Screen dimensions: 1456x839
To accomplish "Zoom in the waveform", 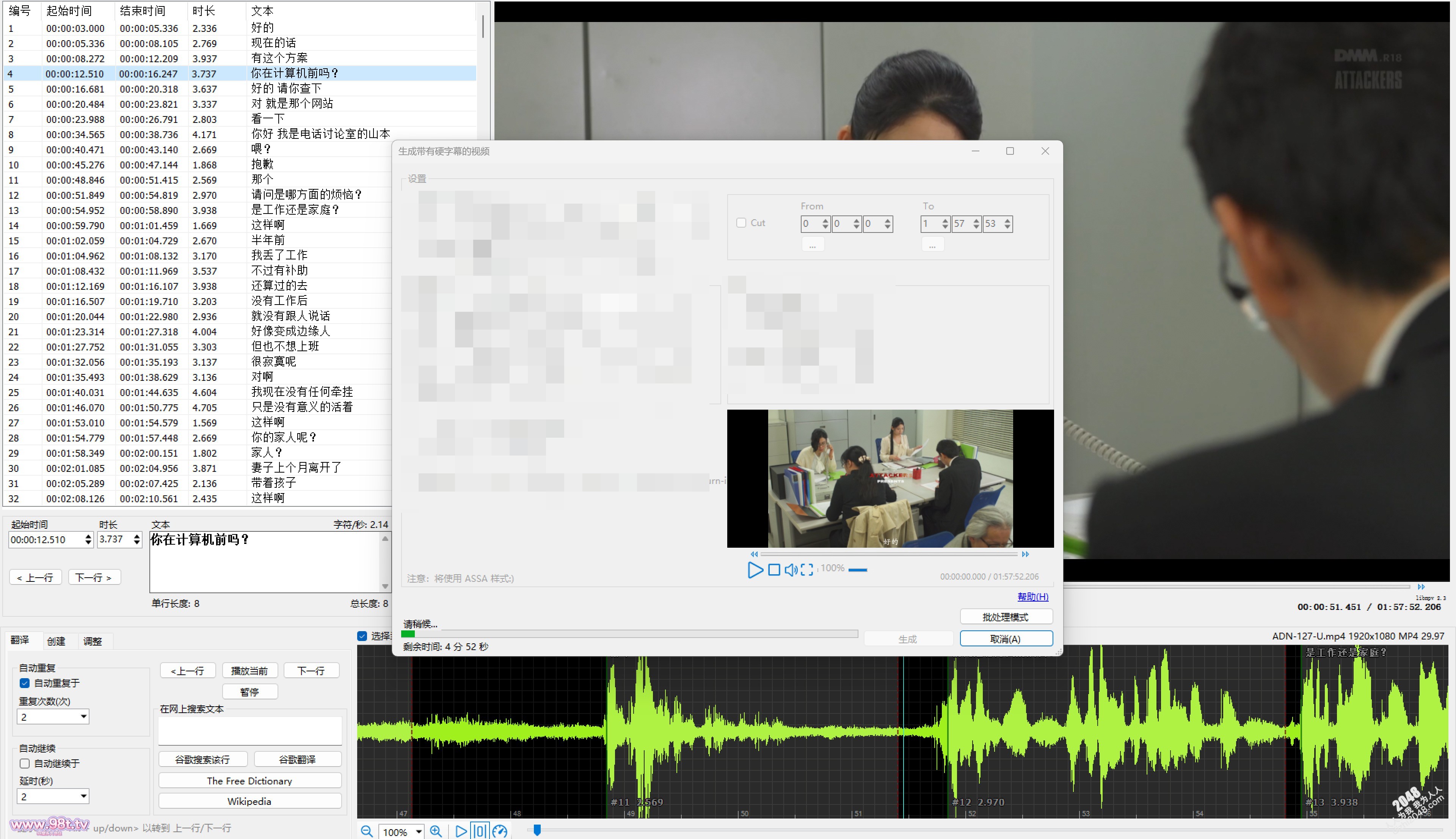I will coord(435,831).
